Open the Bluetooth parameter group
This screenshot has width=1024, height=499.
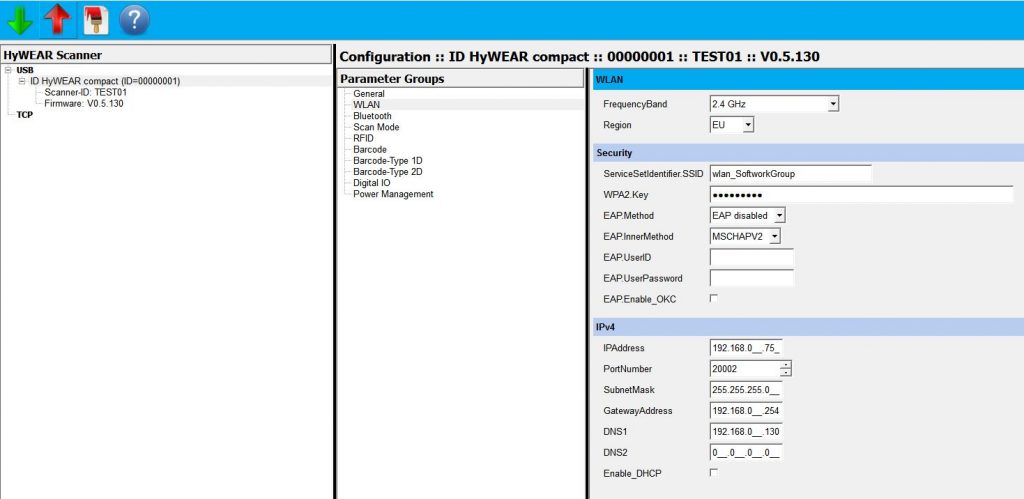(x=372, y=116)
